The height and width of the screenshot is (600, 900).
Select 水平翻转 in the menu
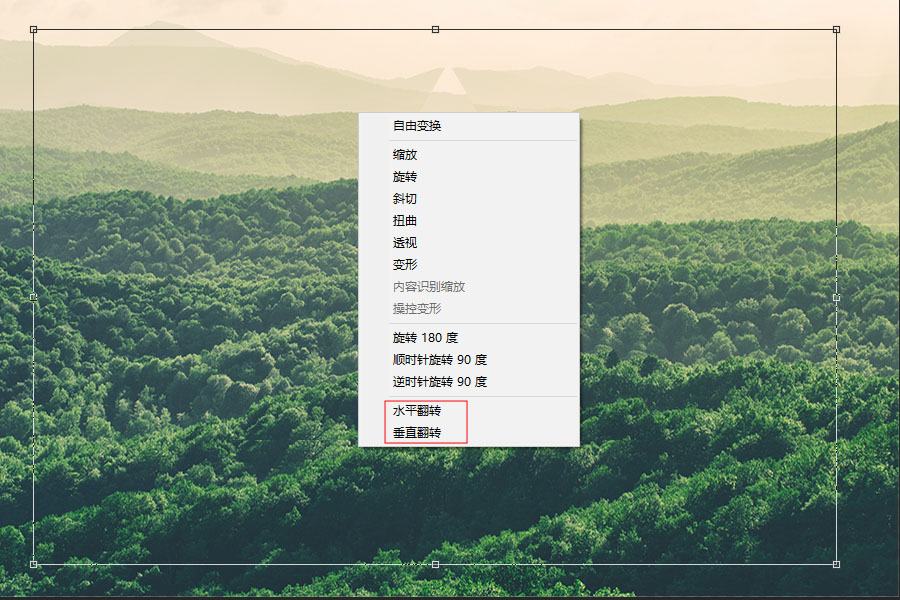(468, 411)
